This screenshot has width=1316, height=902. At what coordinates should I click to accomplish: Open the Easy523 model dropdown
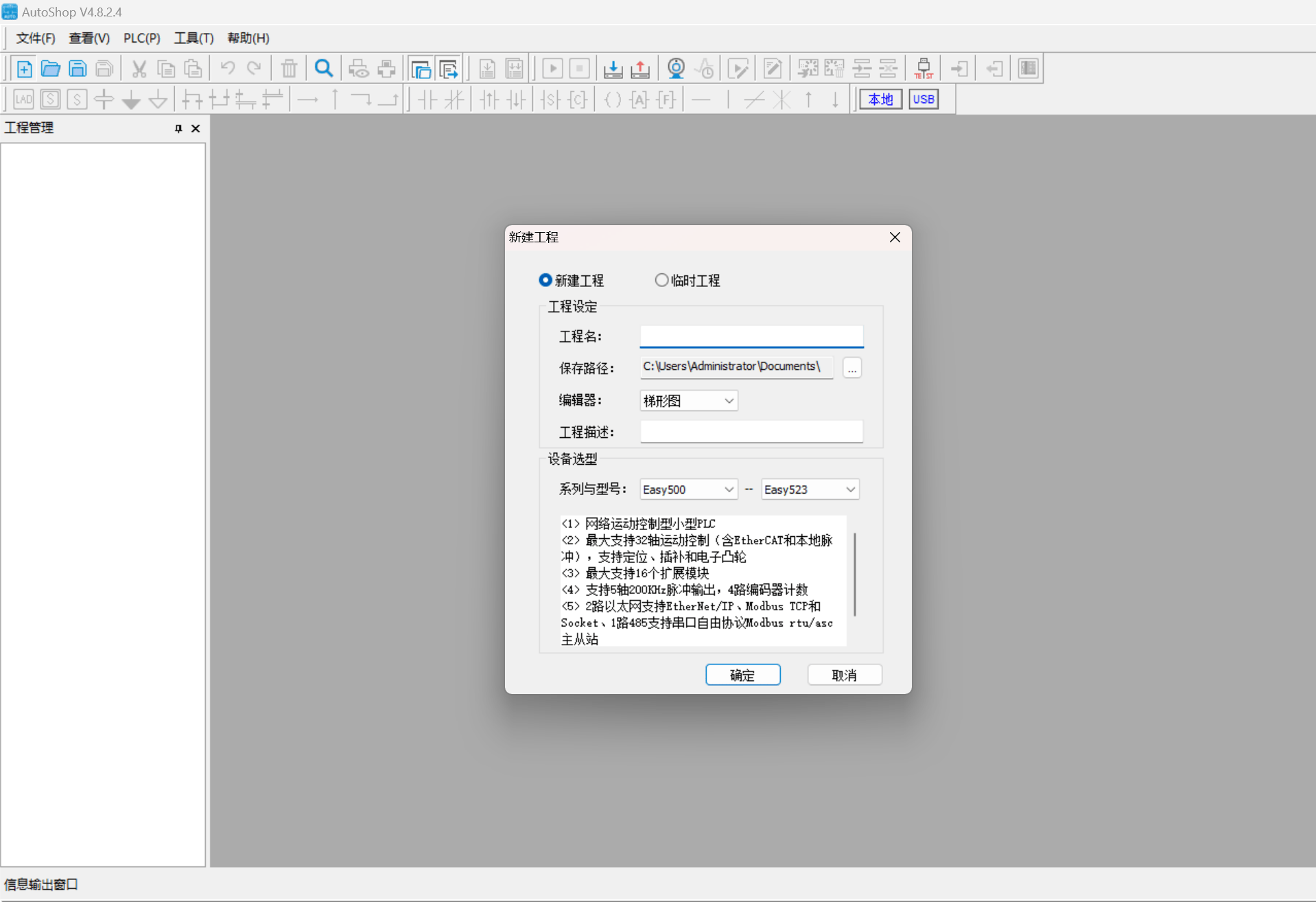click(810, 489)
